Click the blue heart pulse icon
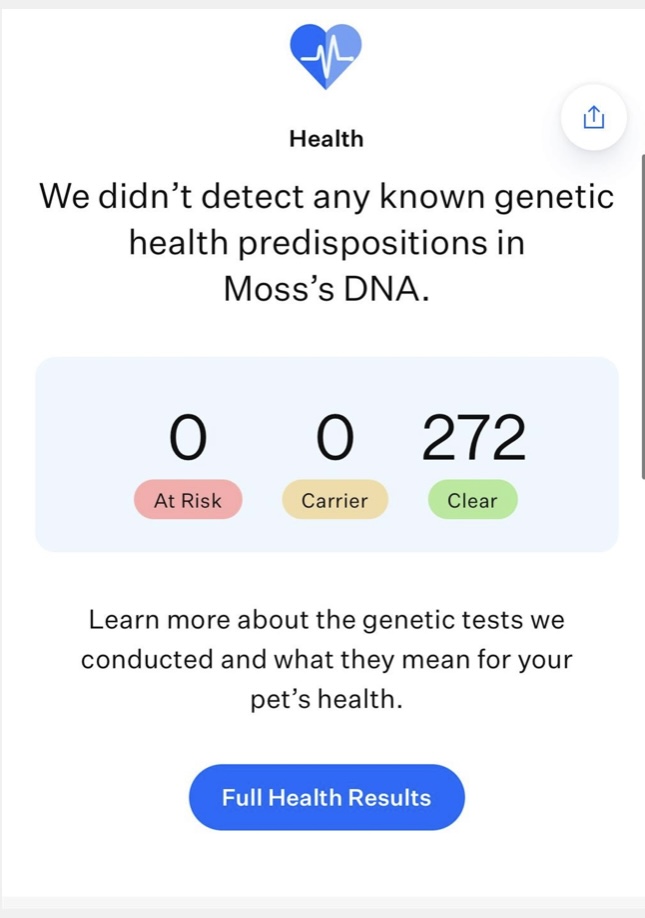 [x=325, y=53]
